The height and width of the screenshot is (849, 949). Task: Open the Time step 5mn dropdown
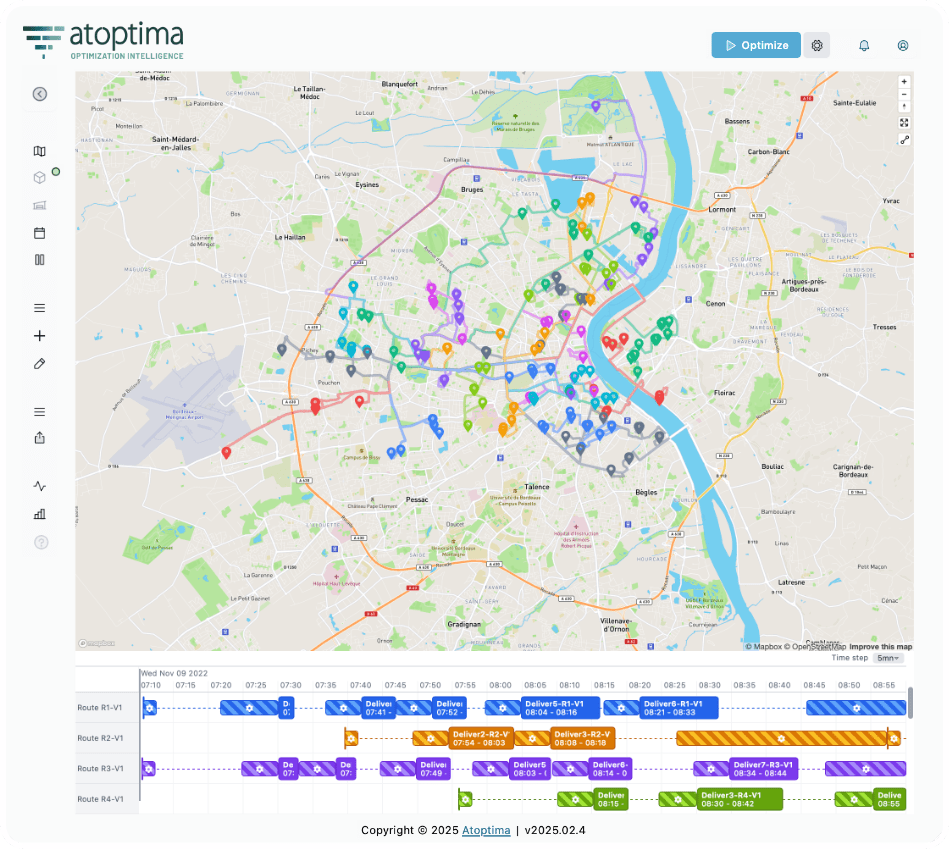click(x=888, y=658)
